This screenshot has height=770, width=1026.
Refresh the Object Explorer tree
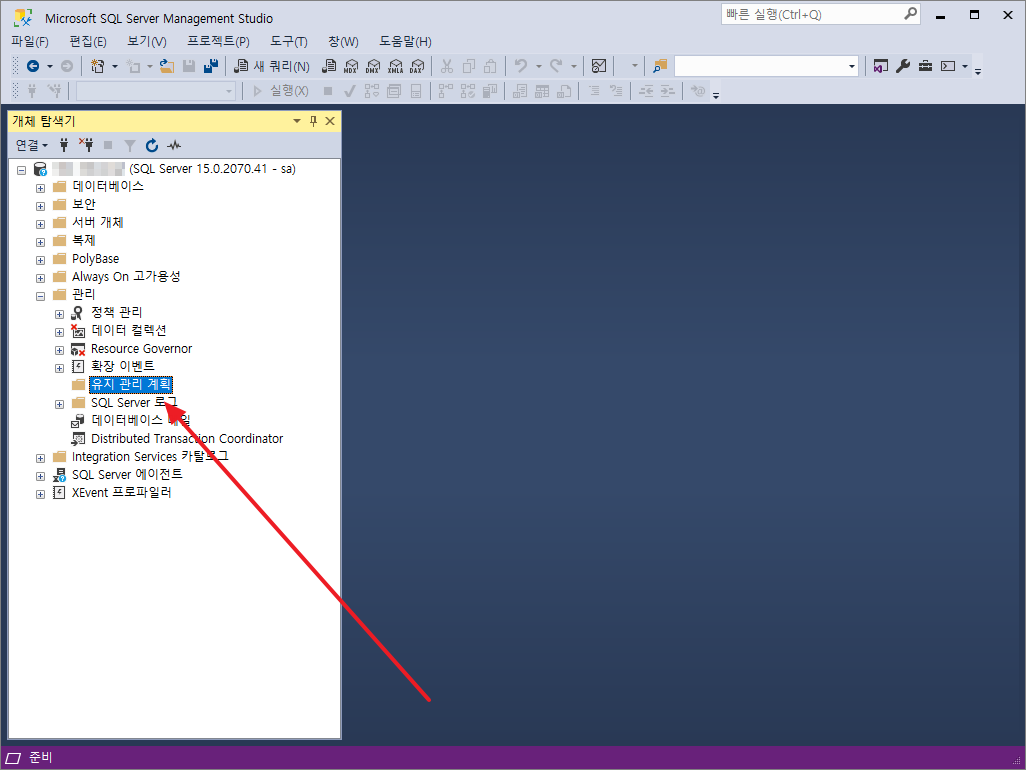[x=152, y=145]
